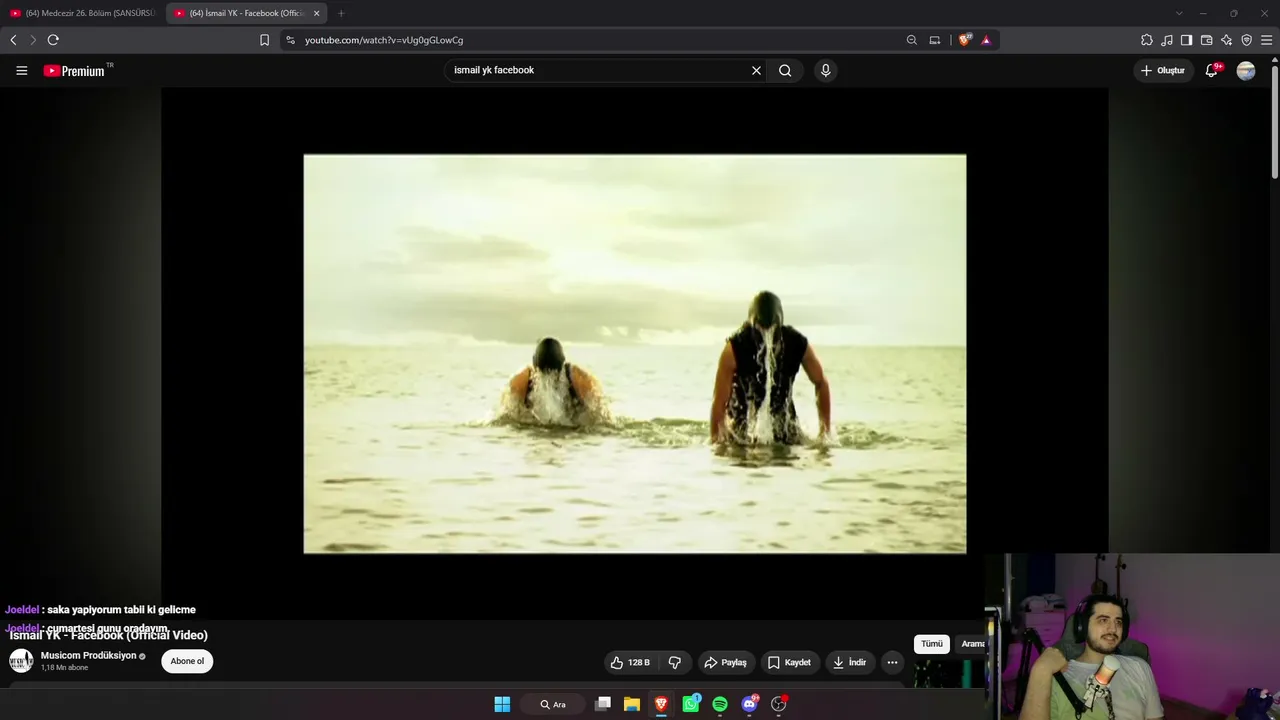Open OBS Studio from the taskbar
This screenshot has height=720, width=1280.
pos(779,704)
